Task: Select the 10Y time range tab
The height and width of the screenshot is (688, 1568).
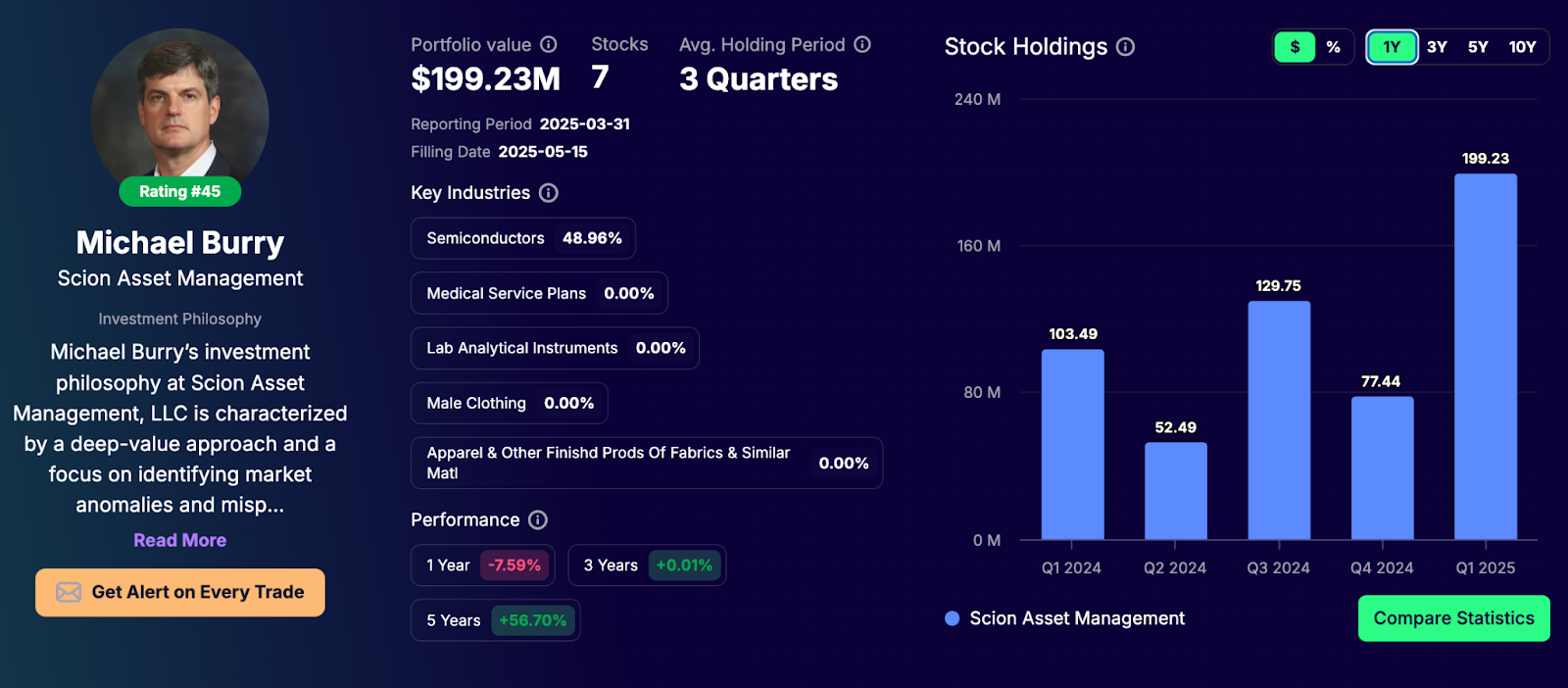Action: 1522,47
